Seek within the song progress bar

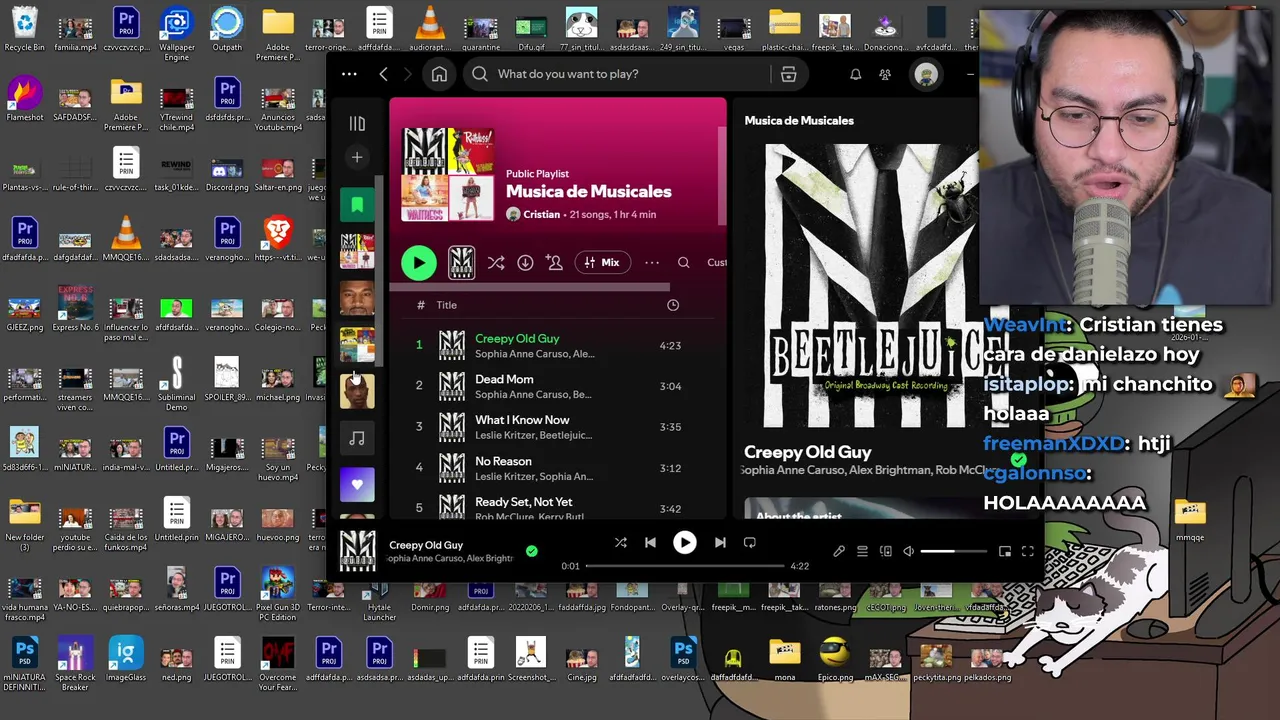[x=685, y=566]
